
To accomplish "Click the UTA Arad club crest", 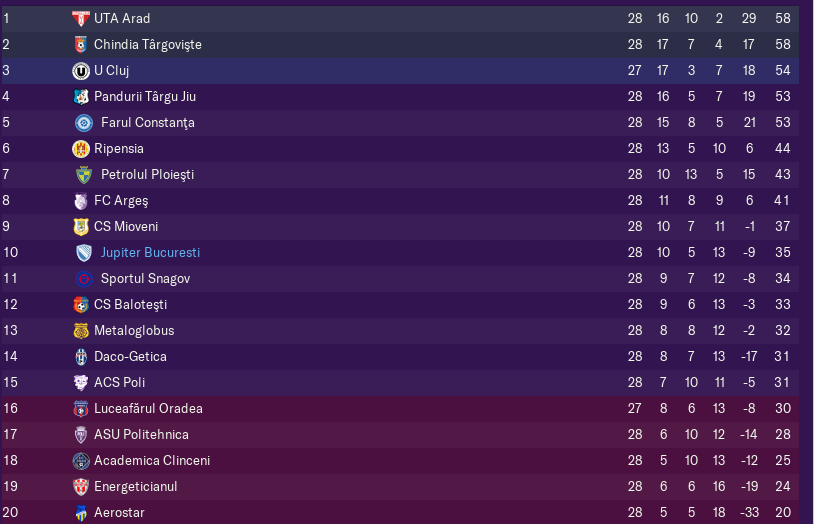I will click(x=80, y=19).
